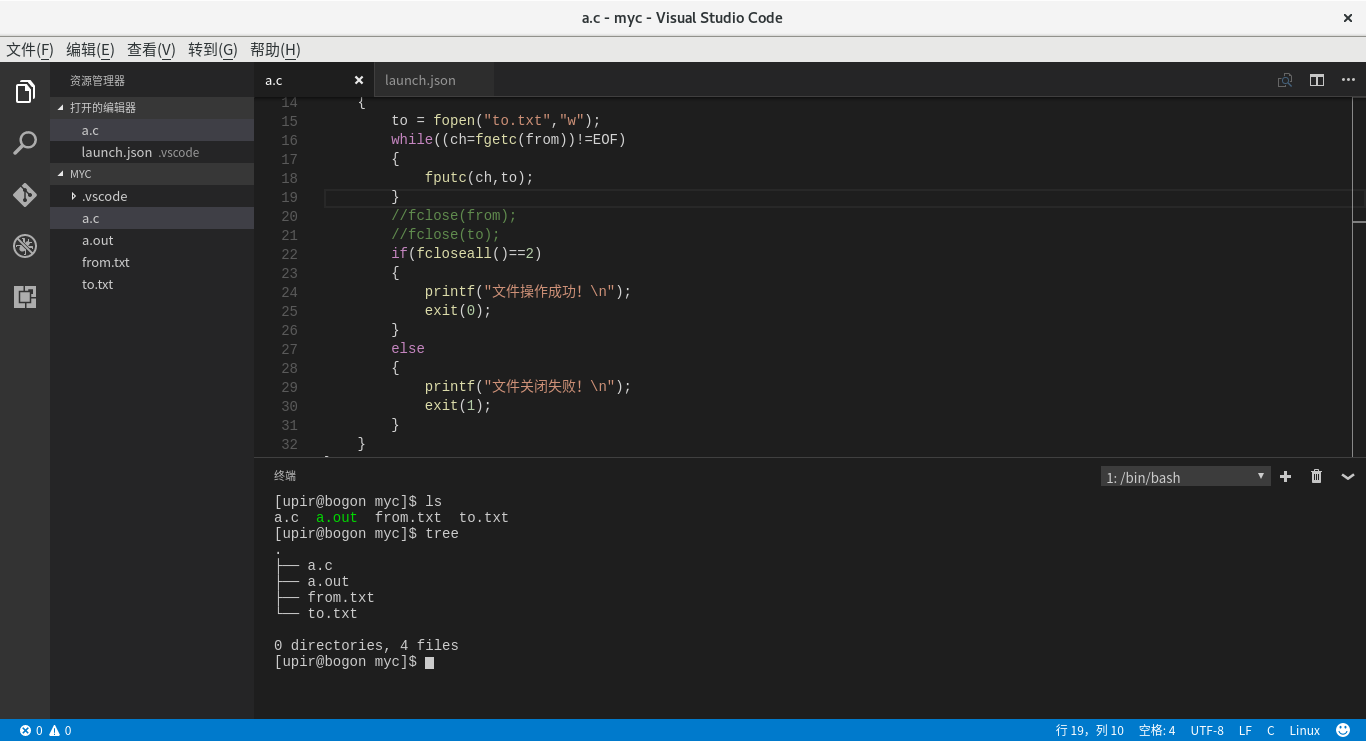
Task: Send feedback via smiley icon
Action: (x=1343, y=730)
